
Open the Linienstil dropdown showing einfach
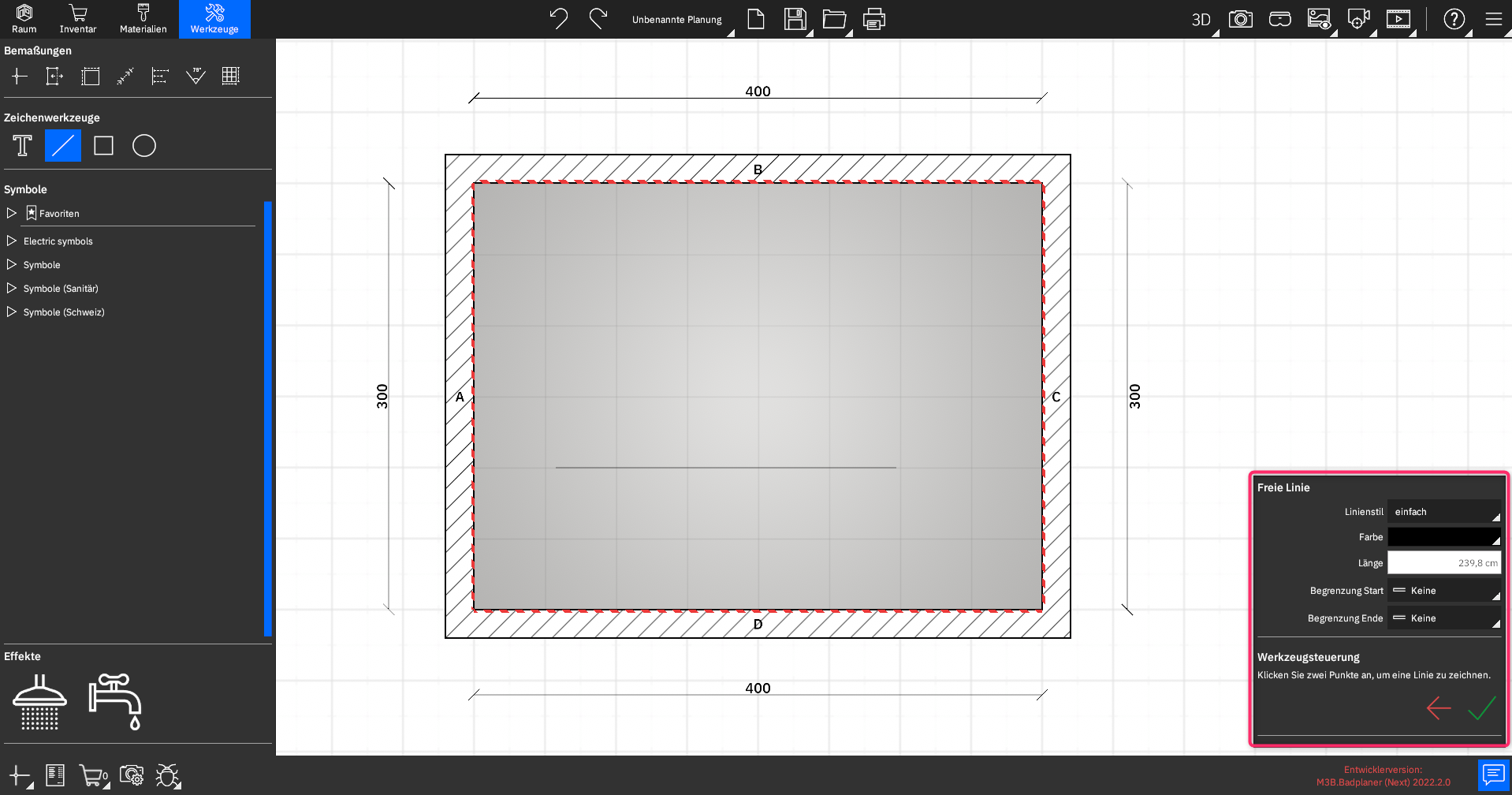coord(1444,511)
